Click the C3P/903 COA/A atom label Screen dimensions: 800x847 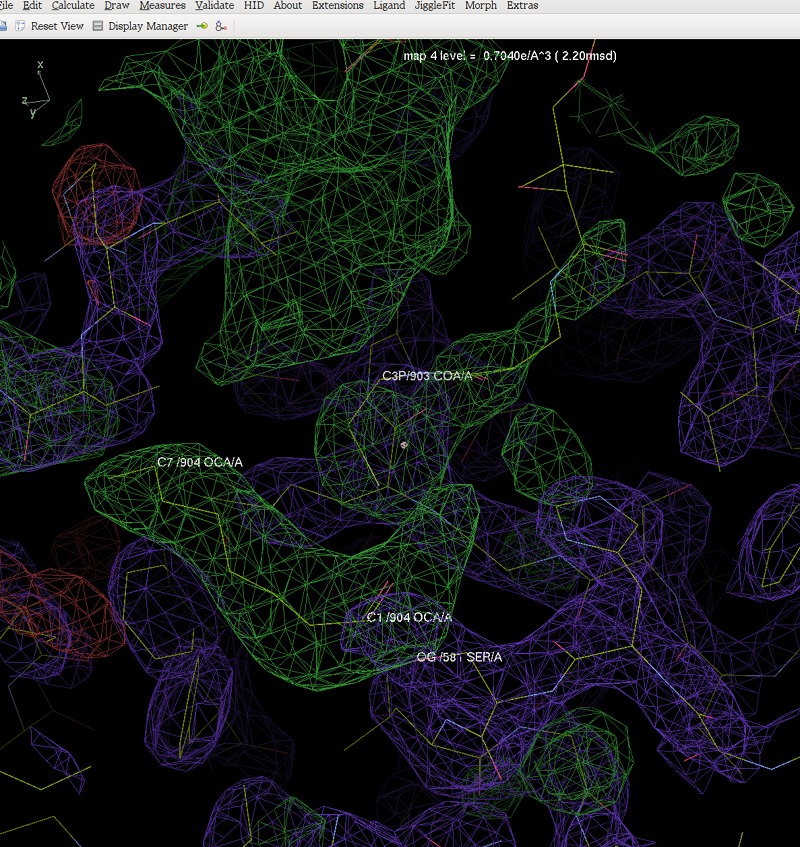click(x=427, y=376)
